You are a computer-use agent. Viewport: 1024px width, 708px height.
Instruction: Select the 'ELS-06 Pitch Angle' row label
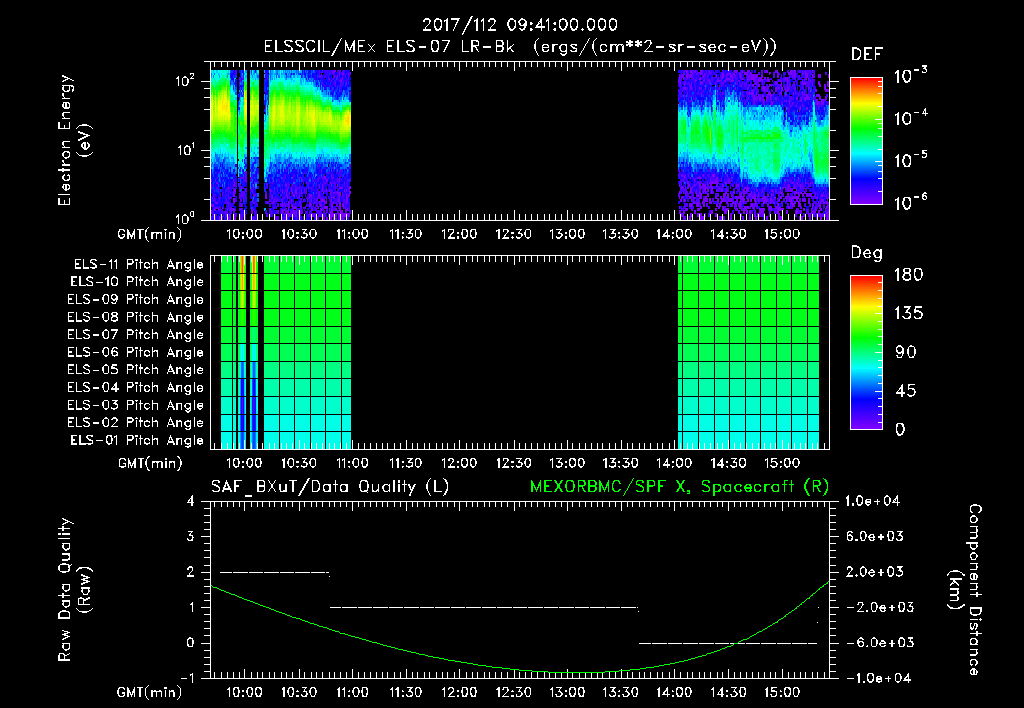point(136,352)
